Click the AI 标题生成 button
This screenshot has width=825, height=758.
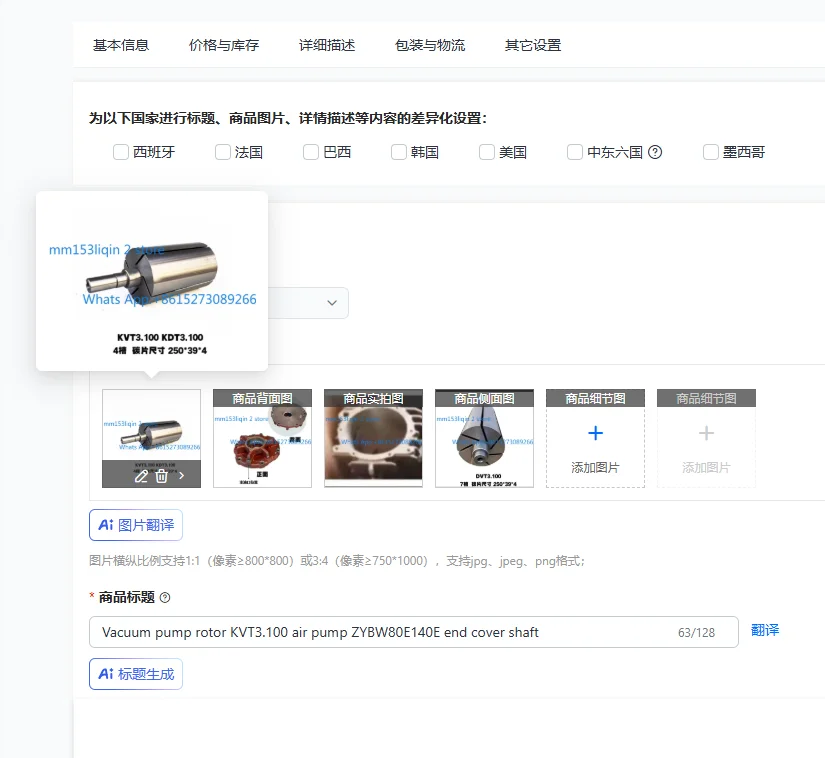pyautogui.click(x=136, y=674)
